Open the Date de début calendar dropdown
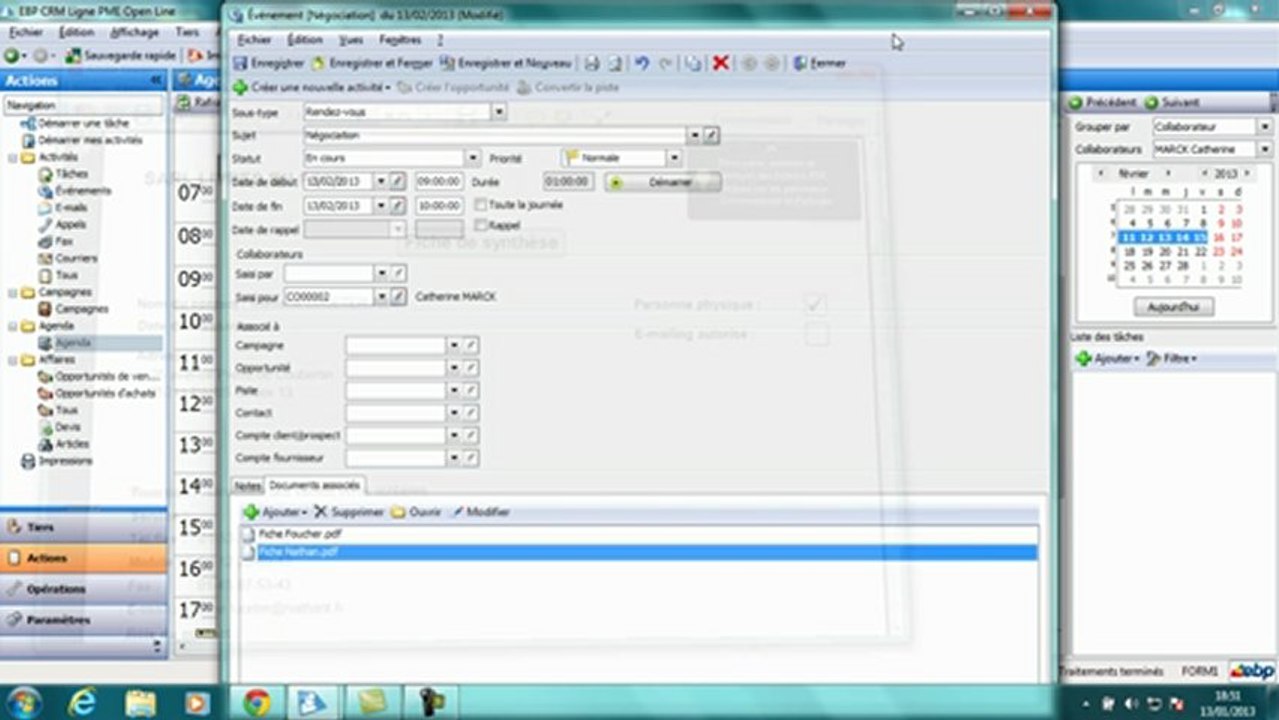The height and width of the screenshot is (720, 1279). point(380,181)
